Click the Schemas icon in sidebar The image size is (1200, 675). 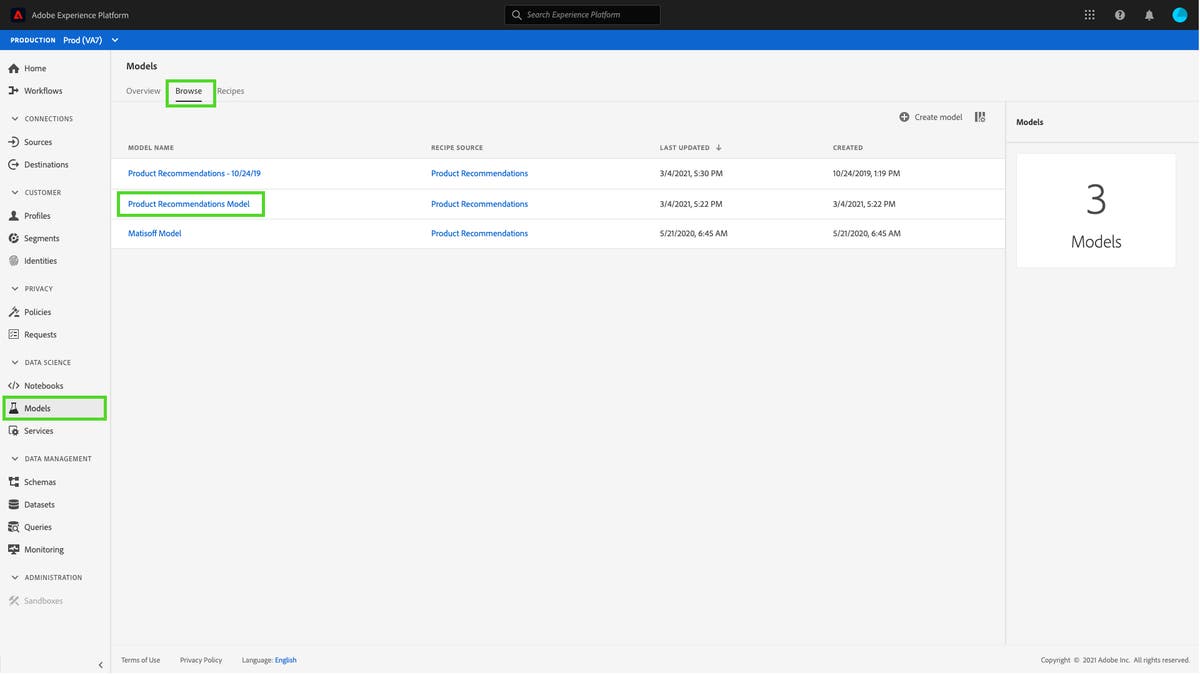tap(14, 482)
